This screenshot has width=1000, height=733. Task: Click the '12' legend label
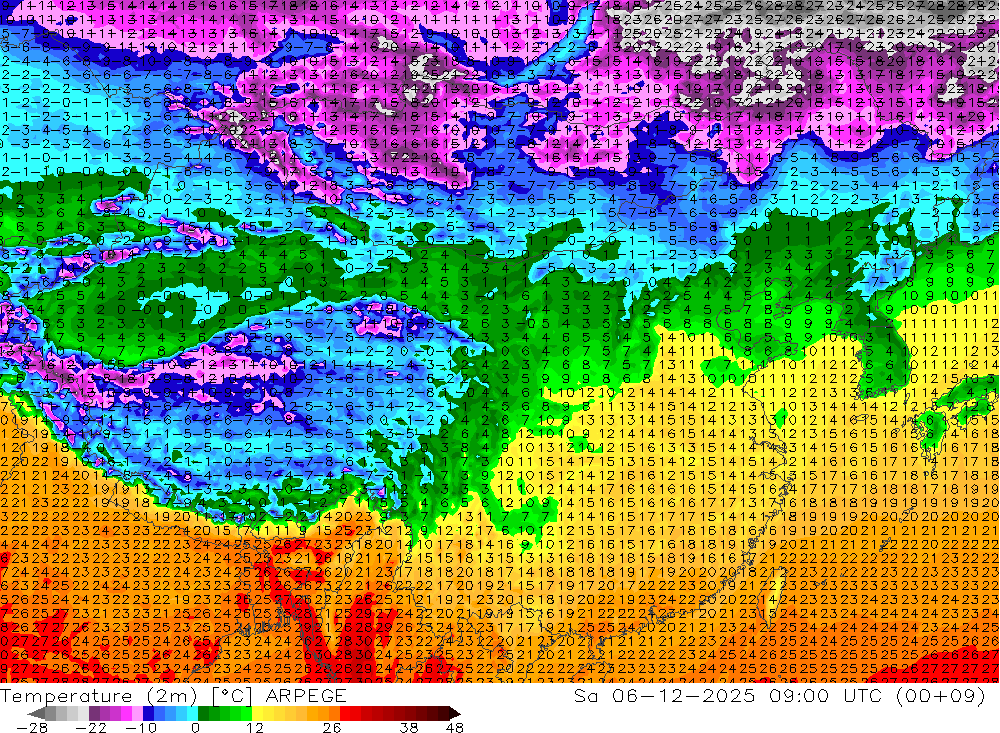pos(255,728)
